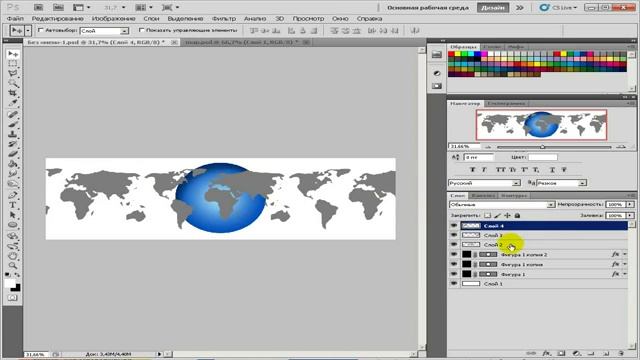Click Основная рабочая среда workspace button

pos(428,7)
